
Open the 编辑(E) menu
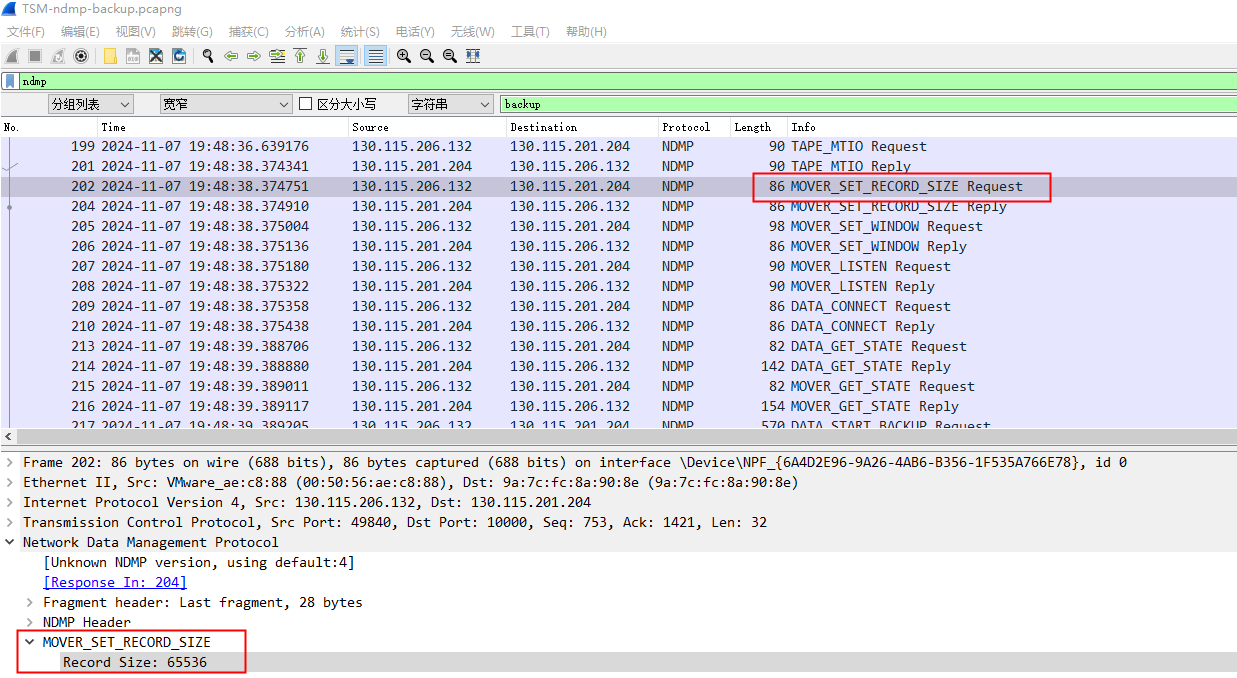click(x=80, y=32)
